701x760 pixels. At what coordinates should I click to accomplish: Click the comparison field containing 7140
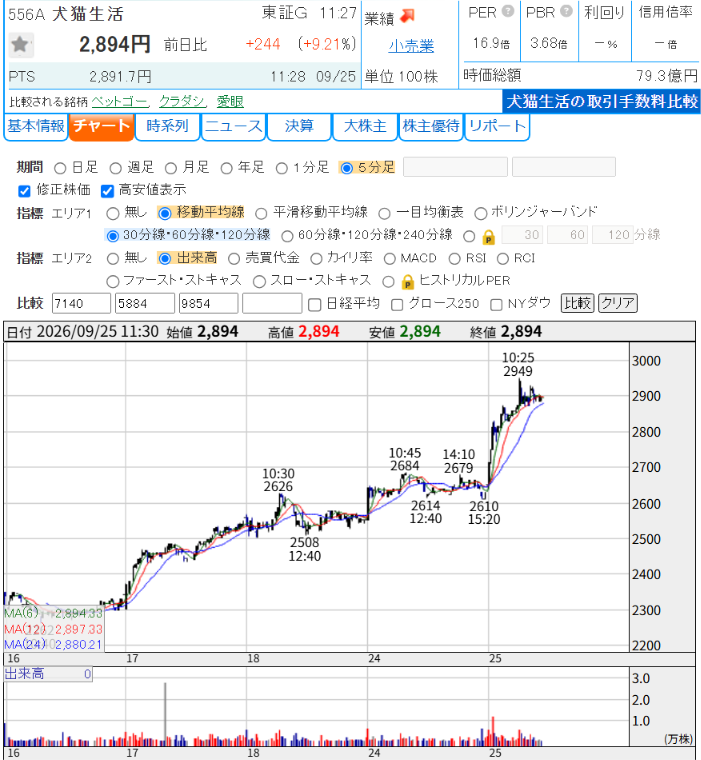pos(81,303)
